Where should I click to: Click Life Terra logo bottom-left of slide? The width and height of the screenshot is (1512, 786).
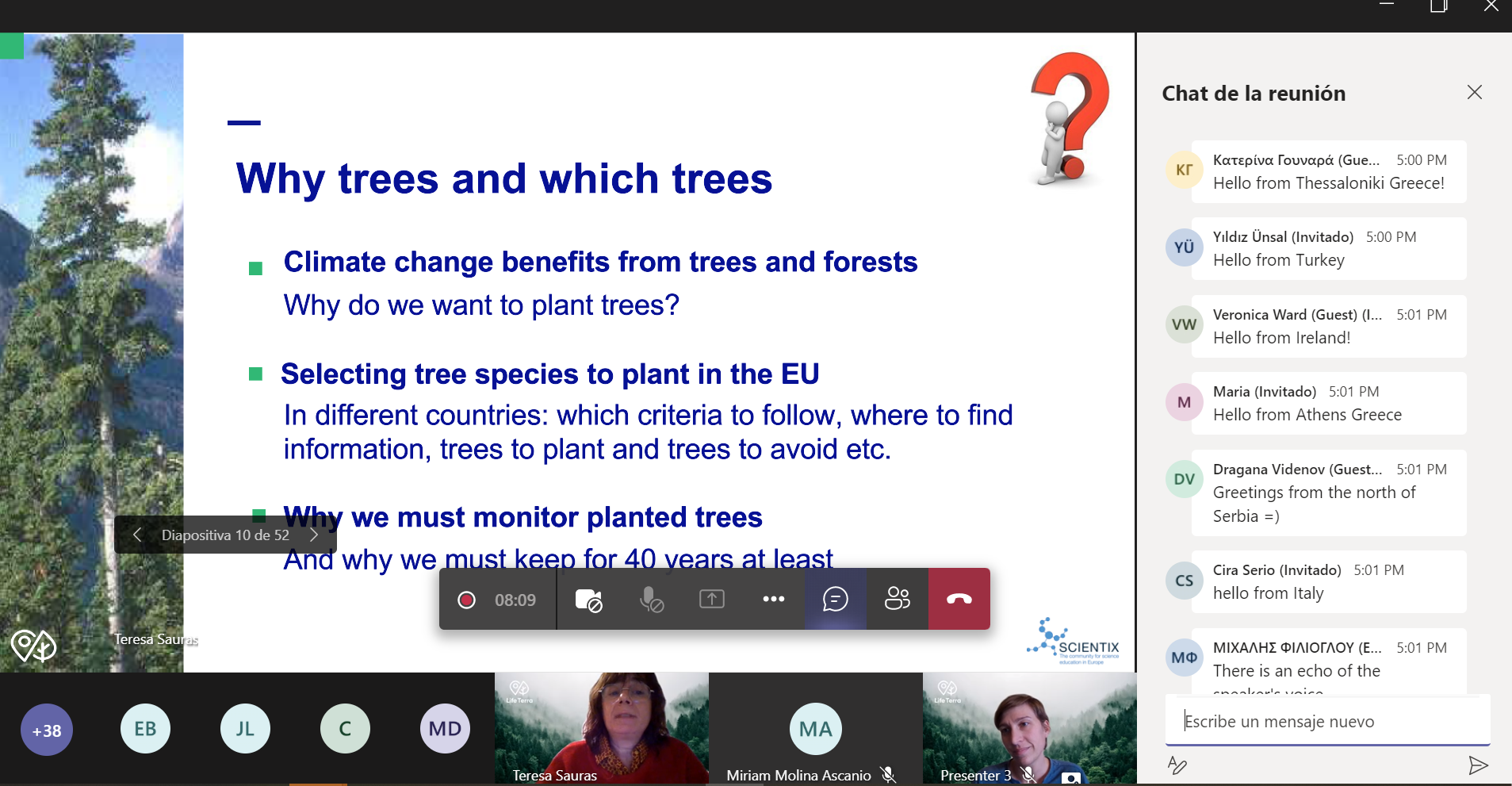tap(33, 646)
